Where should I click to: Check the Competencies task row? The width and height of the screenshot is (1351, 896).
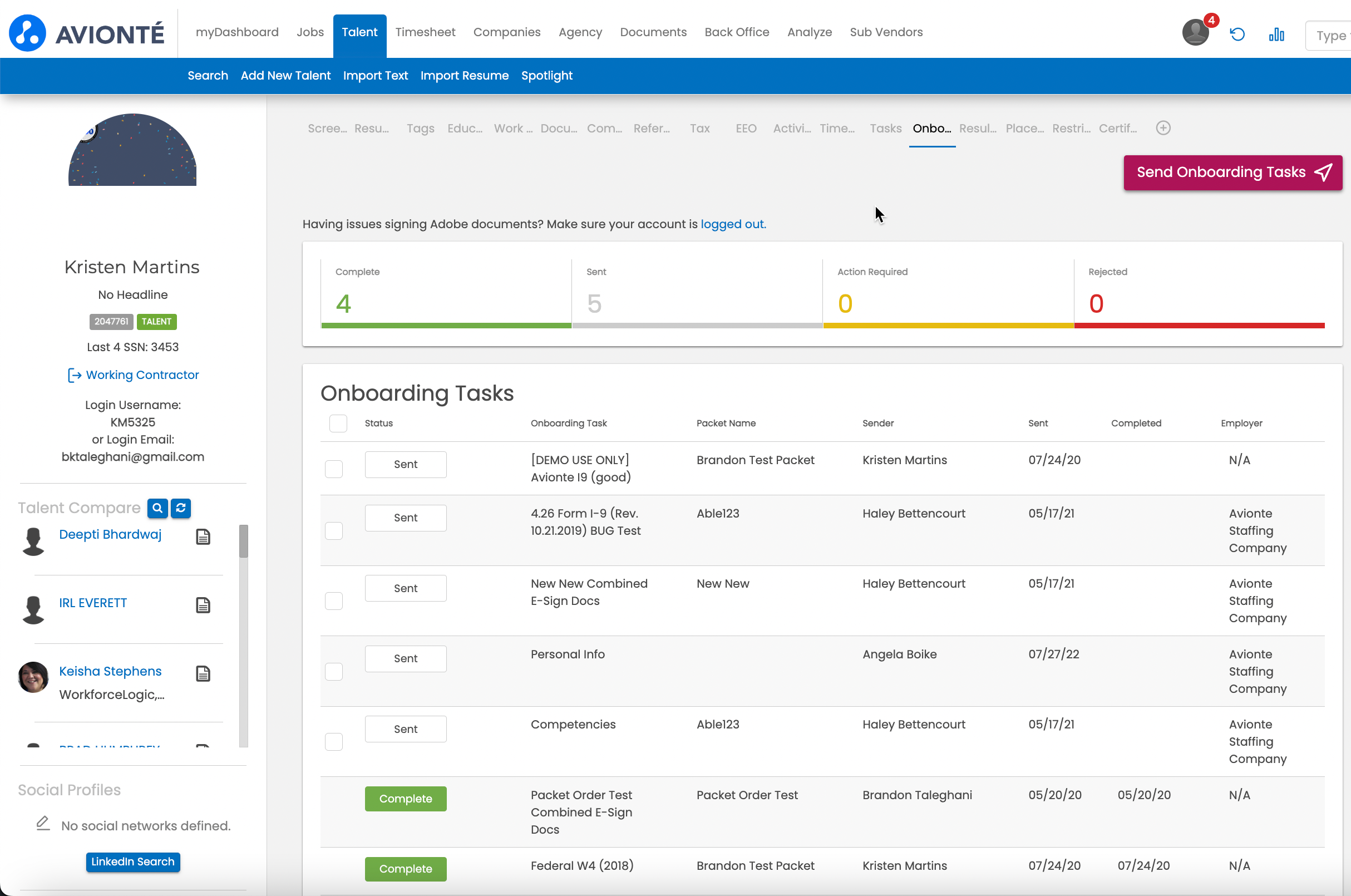pos(334,742)
